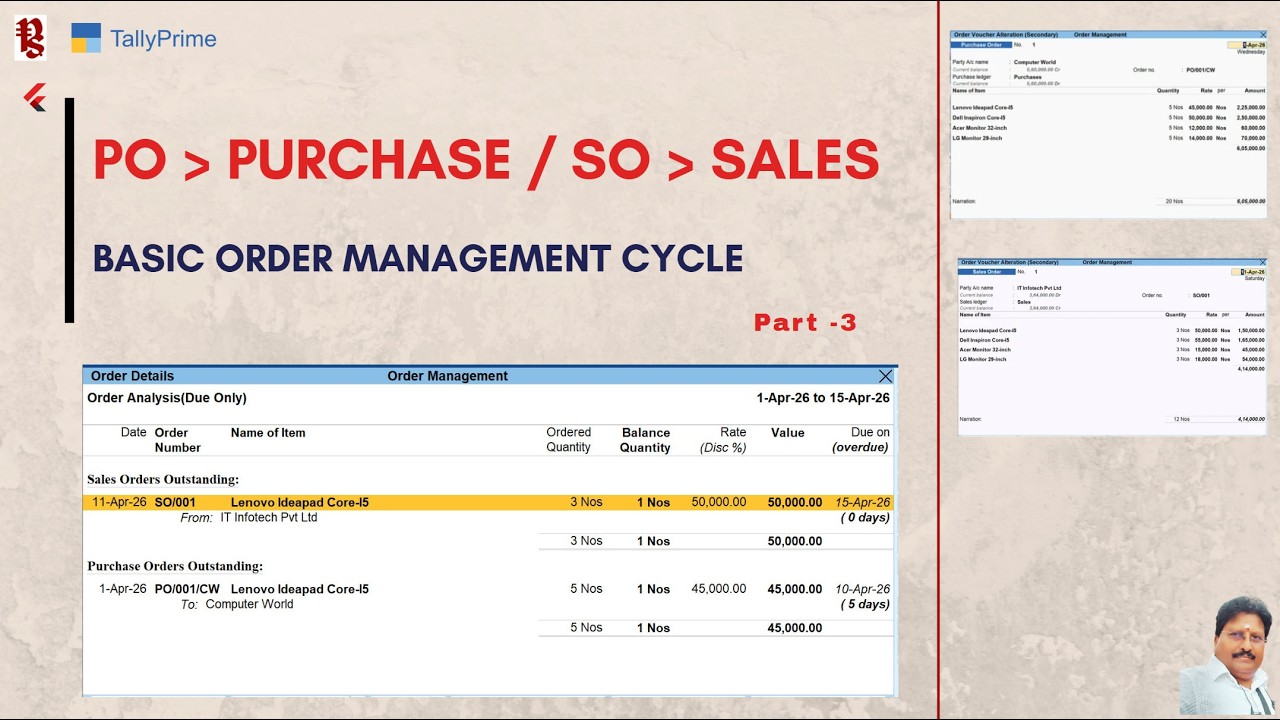Click the party name IT Infotech Pvt Ltd

[269, 518]
